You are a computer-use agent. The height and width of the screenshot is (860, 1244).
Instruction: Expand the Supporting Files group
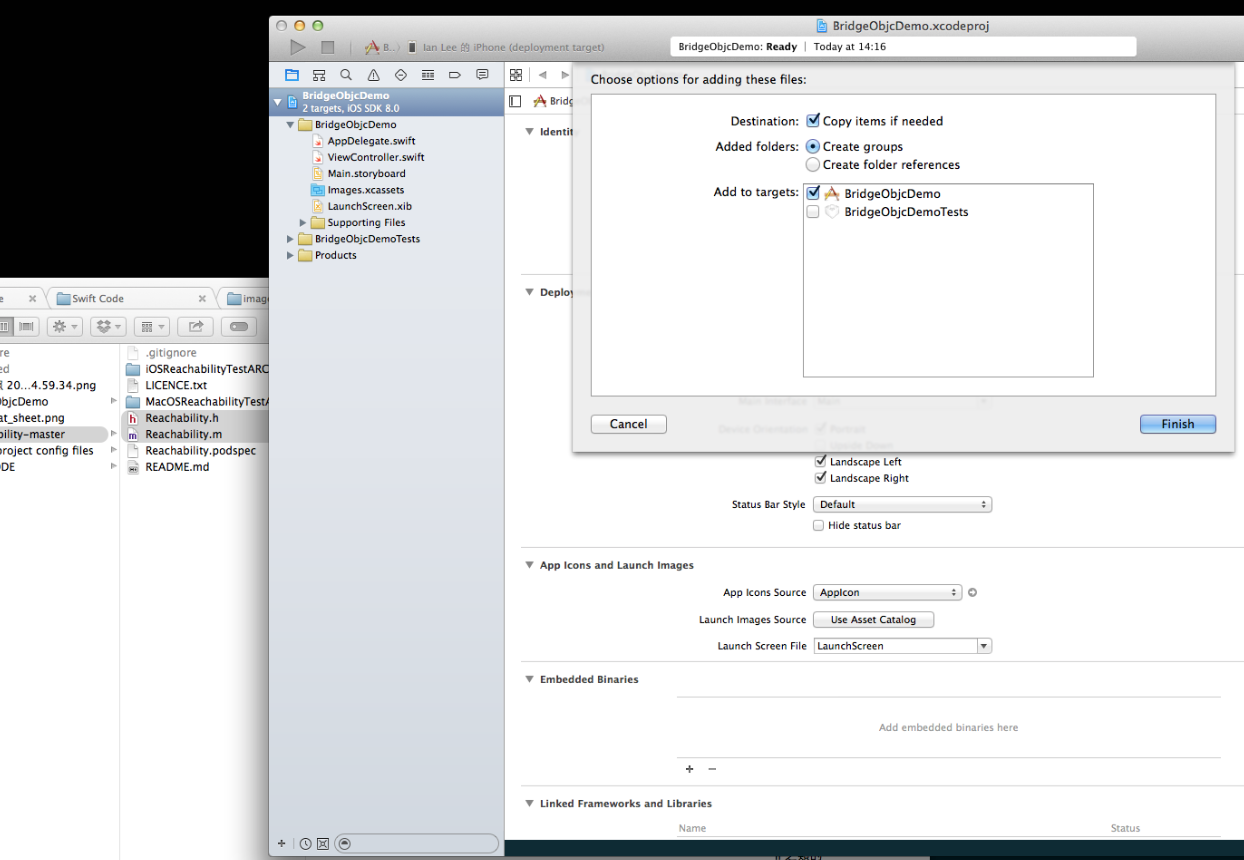pos(304,223)
